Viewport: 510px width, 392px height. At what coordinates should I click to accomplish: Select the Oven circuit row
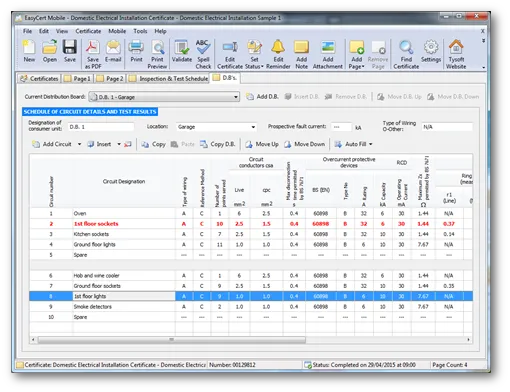pyautogui.click(x=251, y=213)
